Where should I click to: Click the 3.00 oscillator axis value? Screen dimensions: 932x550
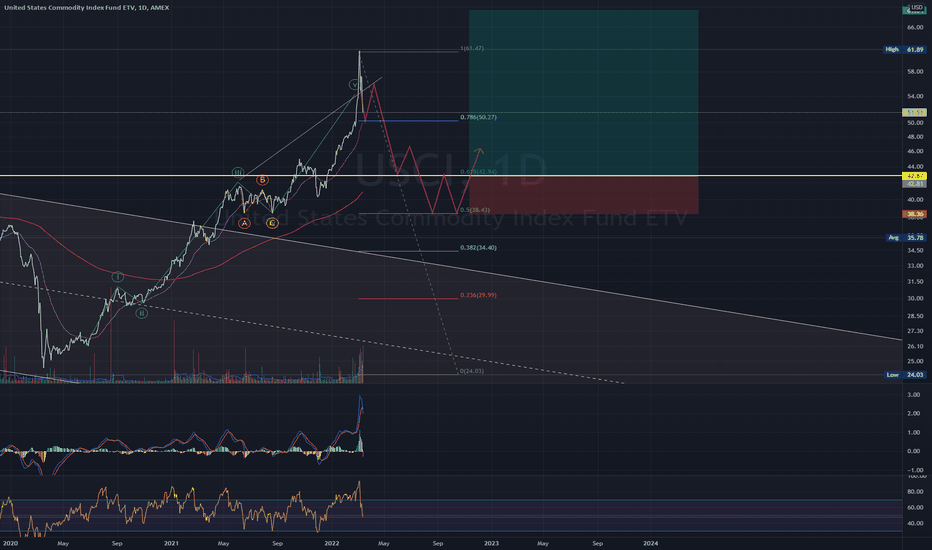coord(914,395)
